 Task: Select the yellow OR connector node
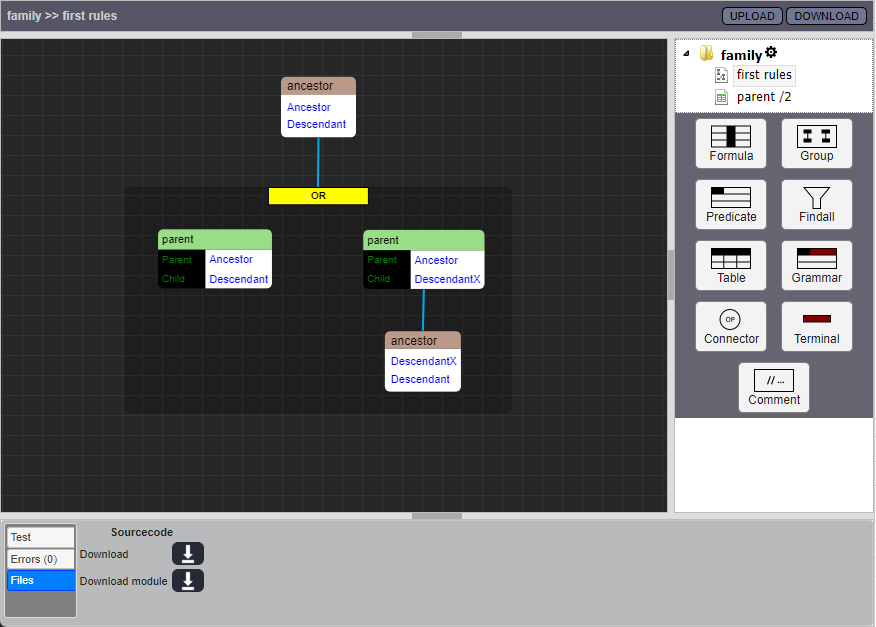click(318, 196)
